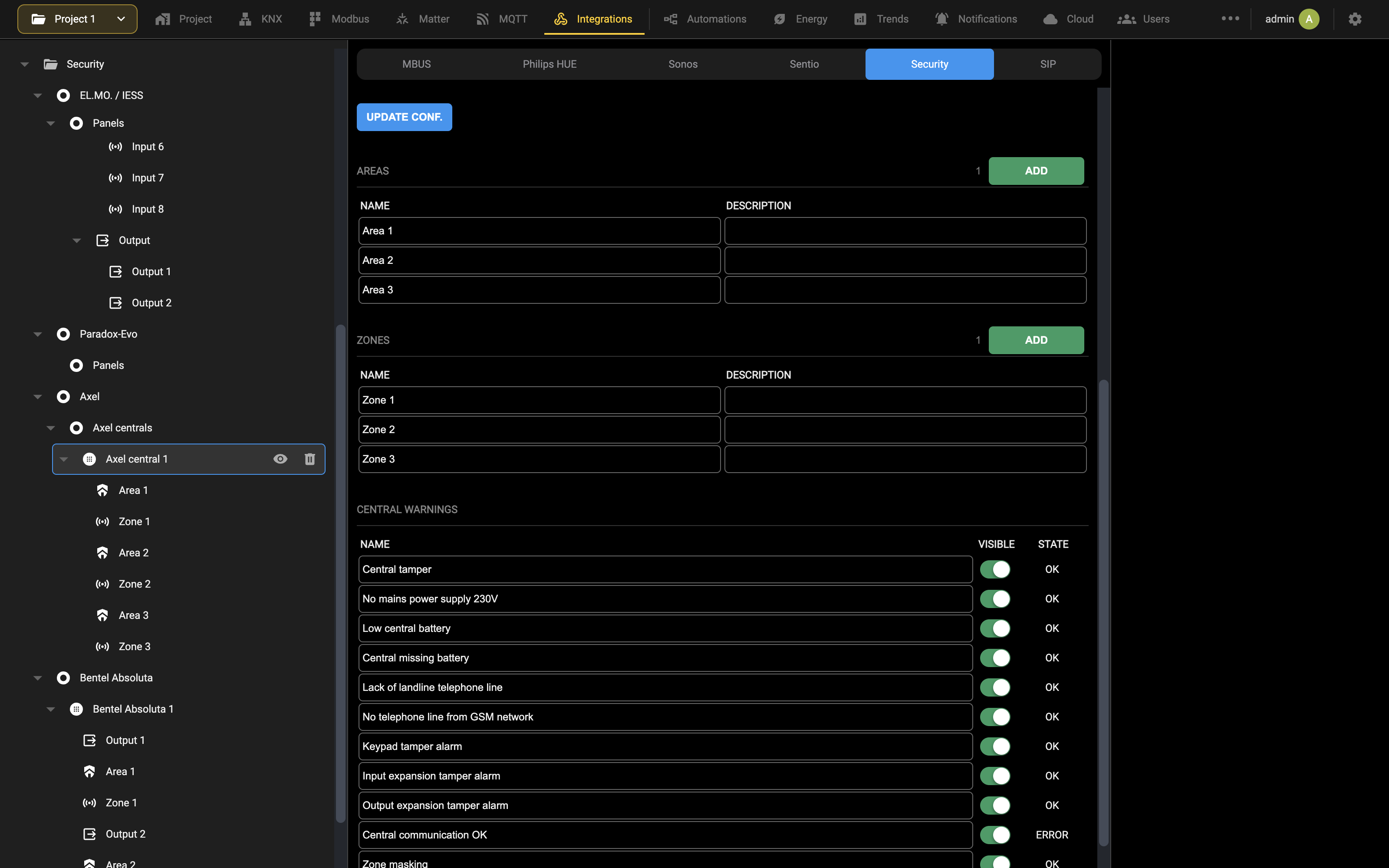Viewport: 1389px width, 868px height.
Task: Switch to the Sonos tab
Action: 683,64
